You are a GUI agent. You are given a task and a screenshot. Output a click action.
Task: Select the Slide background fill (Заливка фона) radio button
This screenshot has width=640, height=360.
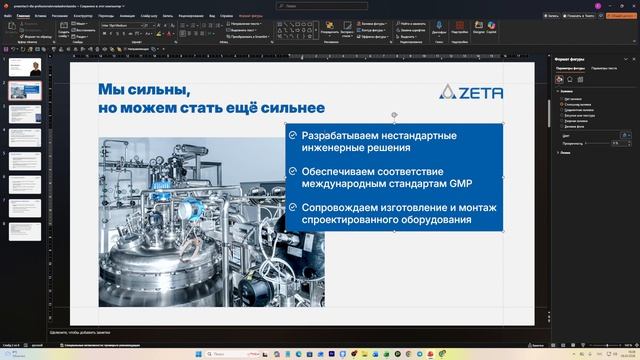pyautogui.click(x=562, y=127)
